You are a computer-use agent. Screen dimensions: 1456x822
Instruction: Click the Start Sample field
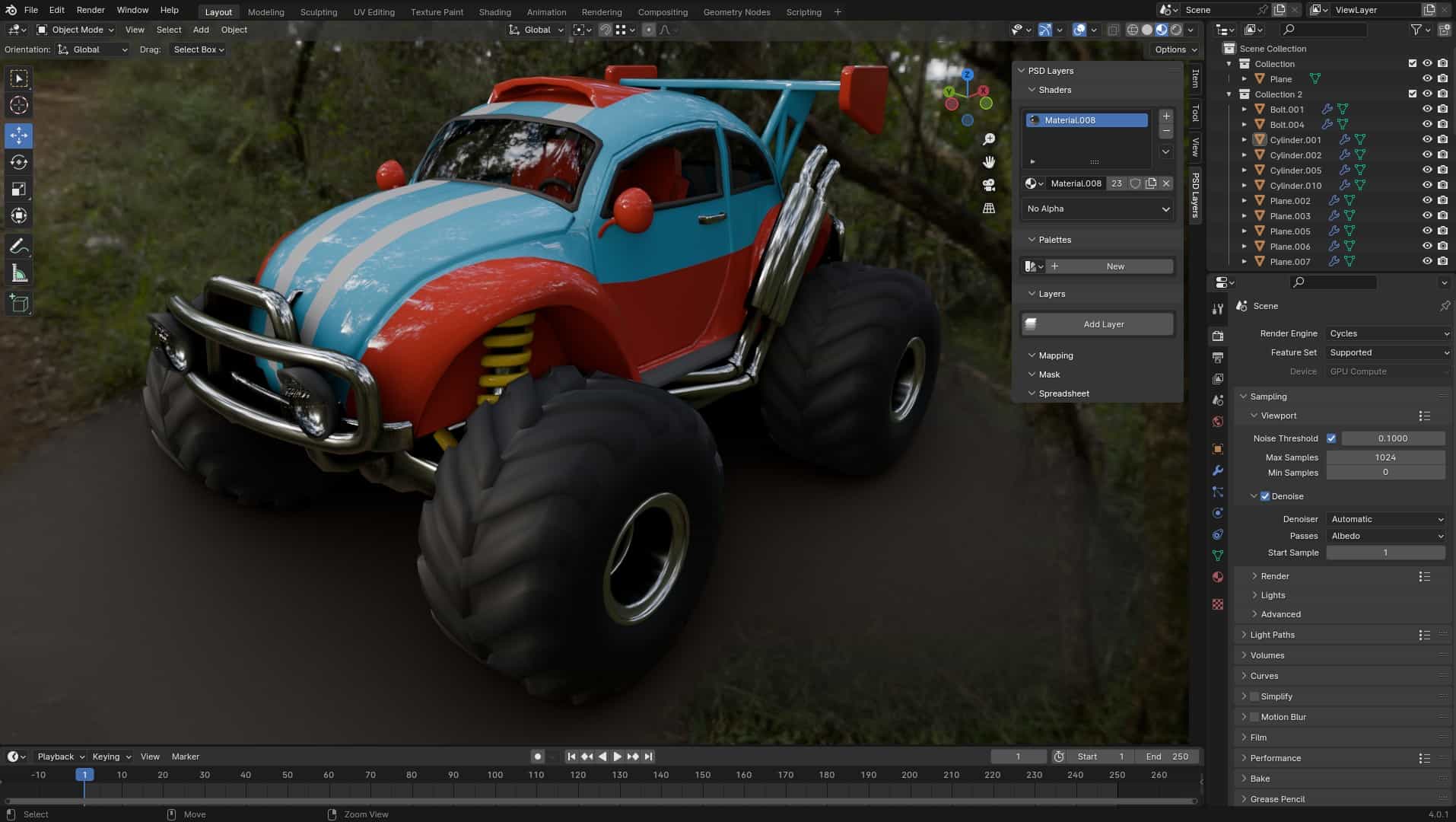1385,553
